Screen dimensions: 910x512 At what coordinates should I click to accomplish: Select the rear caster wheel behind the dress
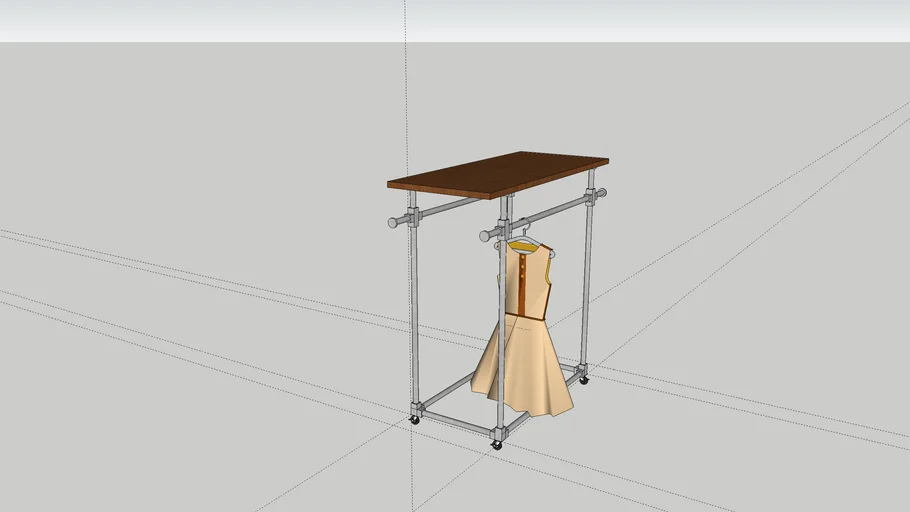[x=584, y=380]
